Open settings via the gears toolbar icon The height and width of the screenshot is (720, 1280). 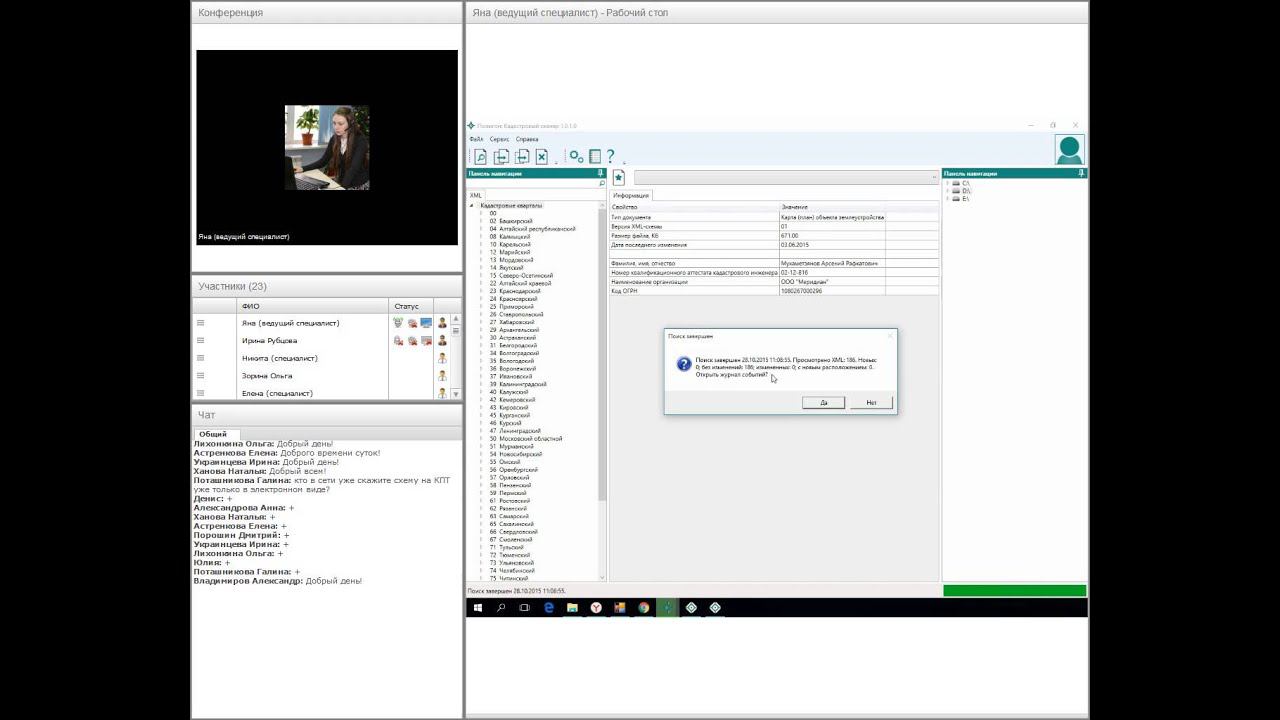576,156
